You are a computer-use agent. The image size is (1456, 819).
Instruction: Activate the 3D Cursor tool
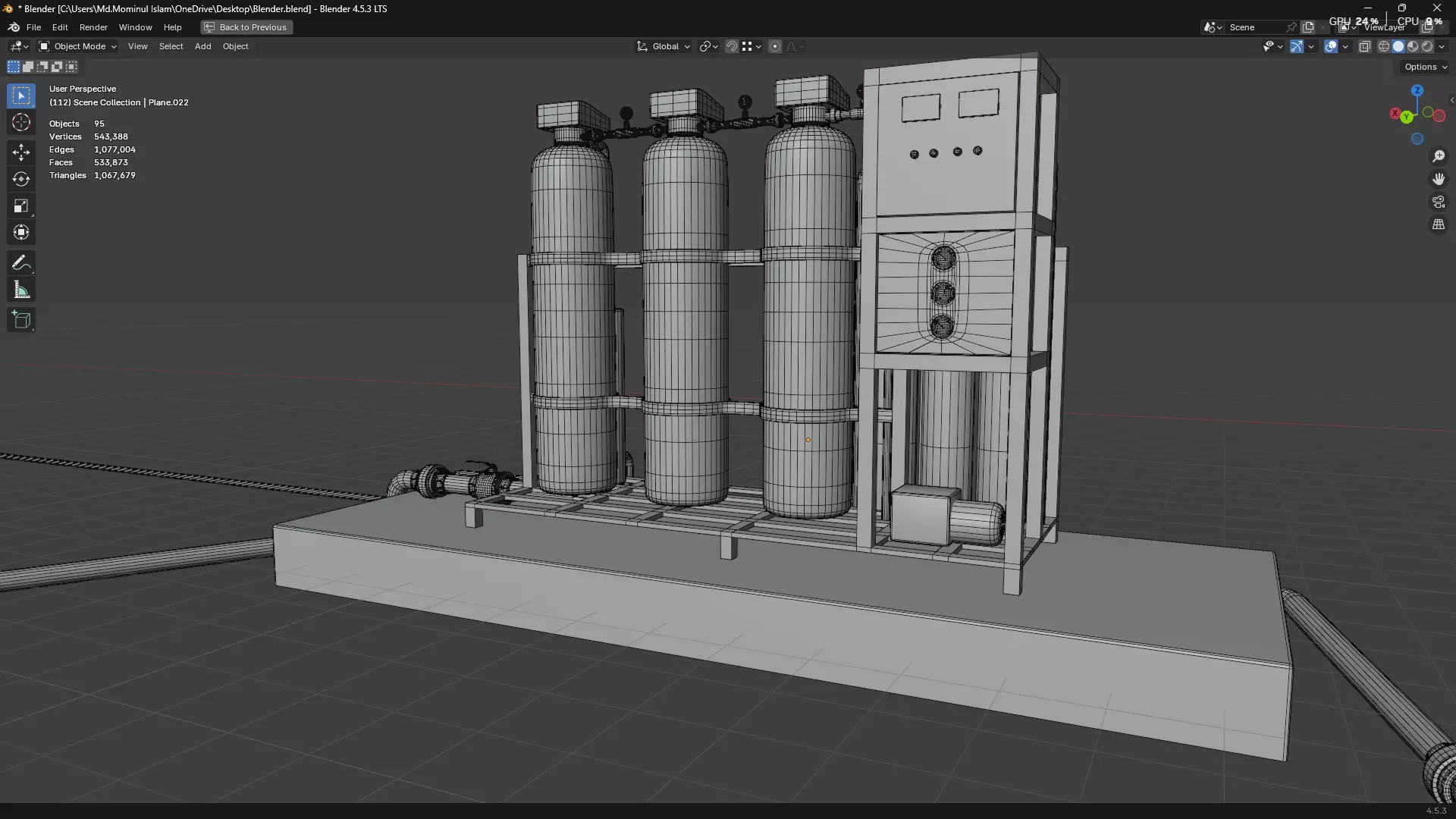pos(21,123)
